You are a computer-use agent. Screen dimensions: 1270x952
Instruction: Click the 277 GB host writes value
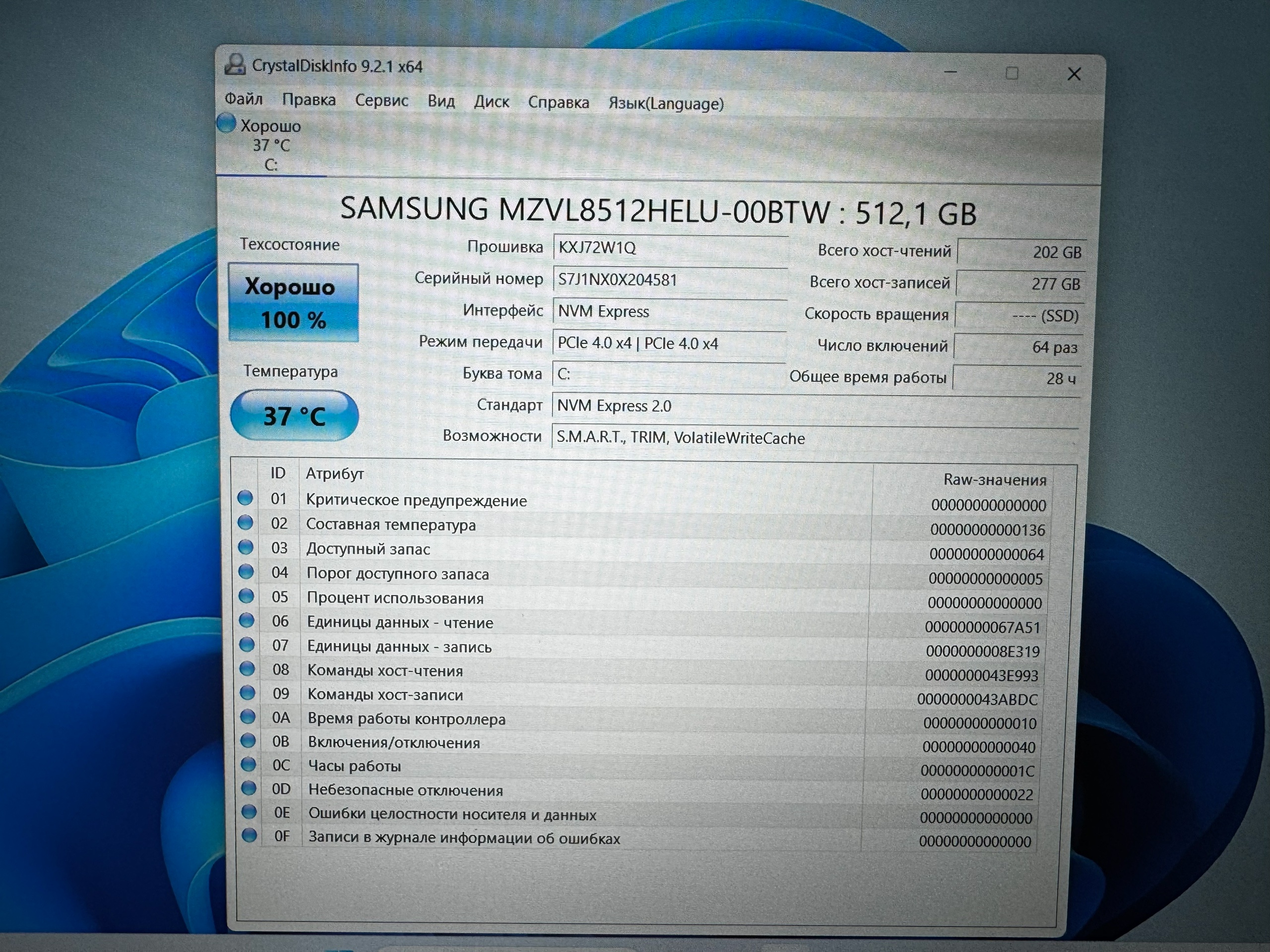pyautogui.click(x=1020, y=284)
